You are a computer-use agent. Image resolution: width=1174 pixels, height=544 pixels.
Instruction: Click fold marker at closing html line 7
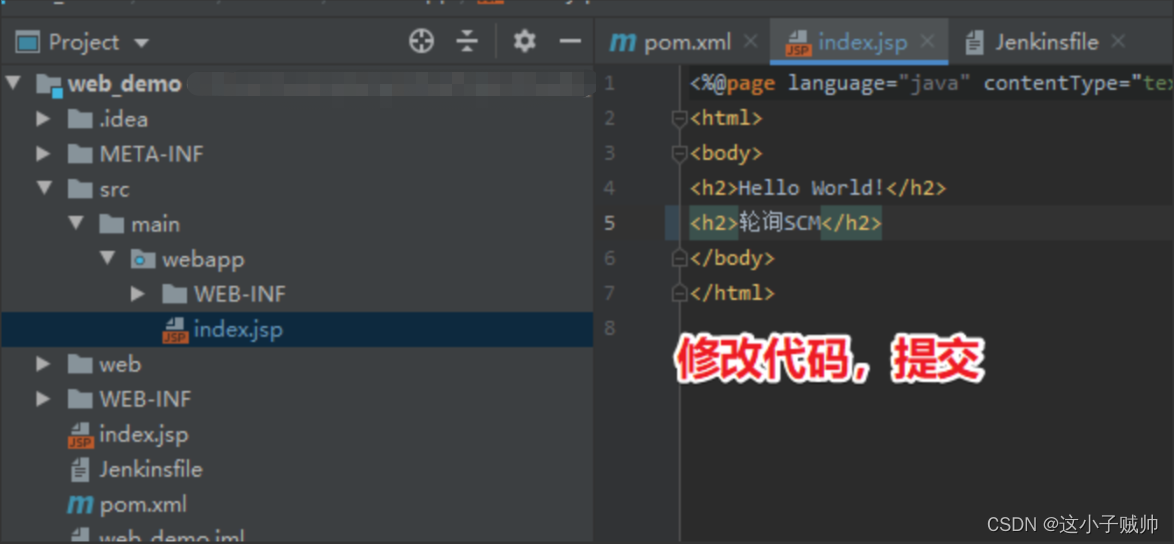[679, 293]
